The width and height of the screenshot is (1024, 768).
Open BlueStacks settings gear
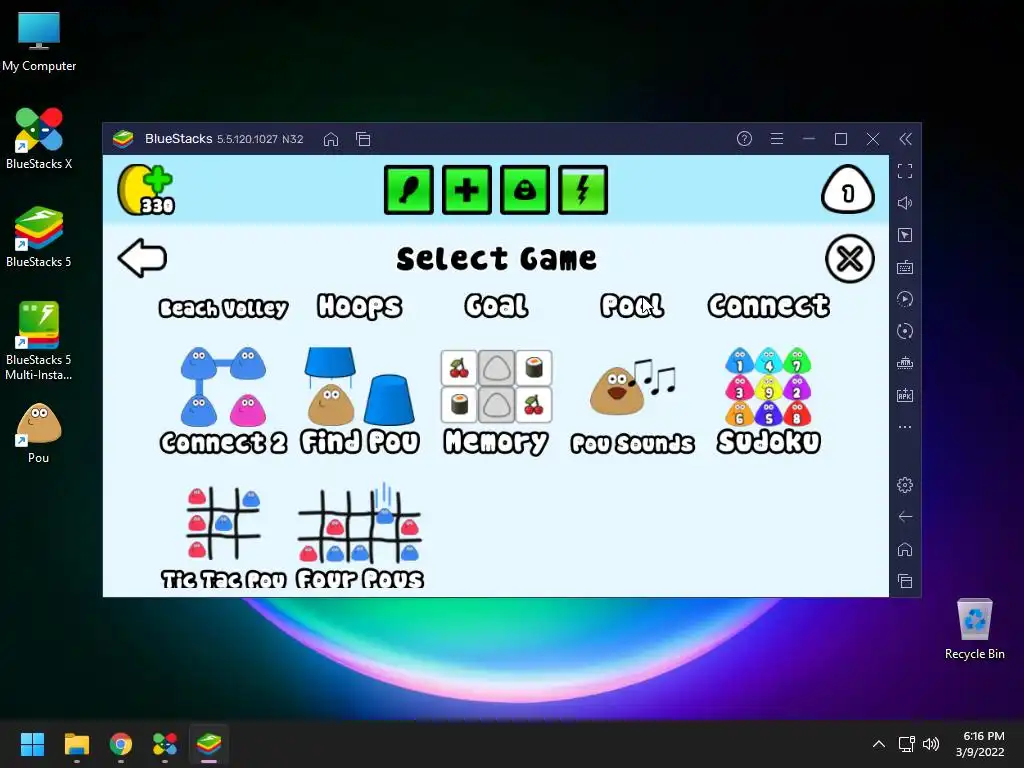point(905,485)
